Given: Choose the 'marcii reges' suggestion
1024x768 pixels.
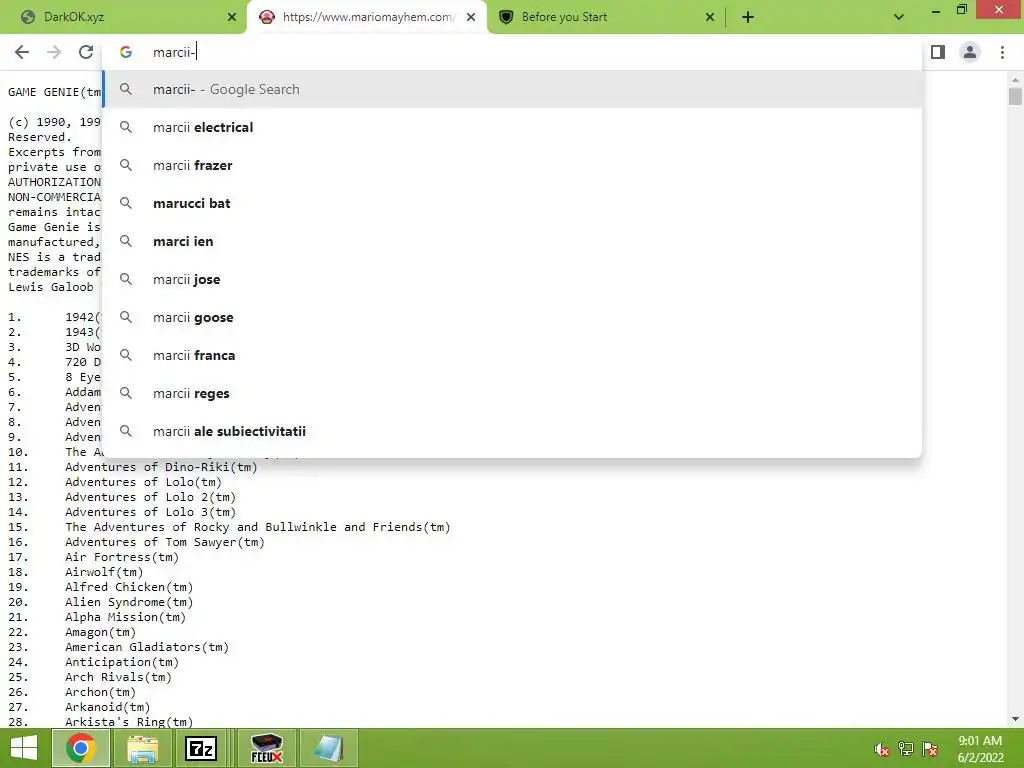Looking at the screenshot, I should click(513, 393).
